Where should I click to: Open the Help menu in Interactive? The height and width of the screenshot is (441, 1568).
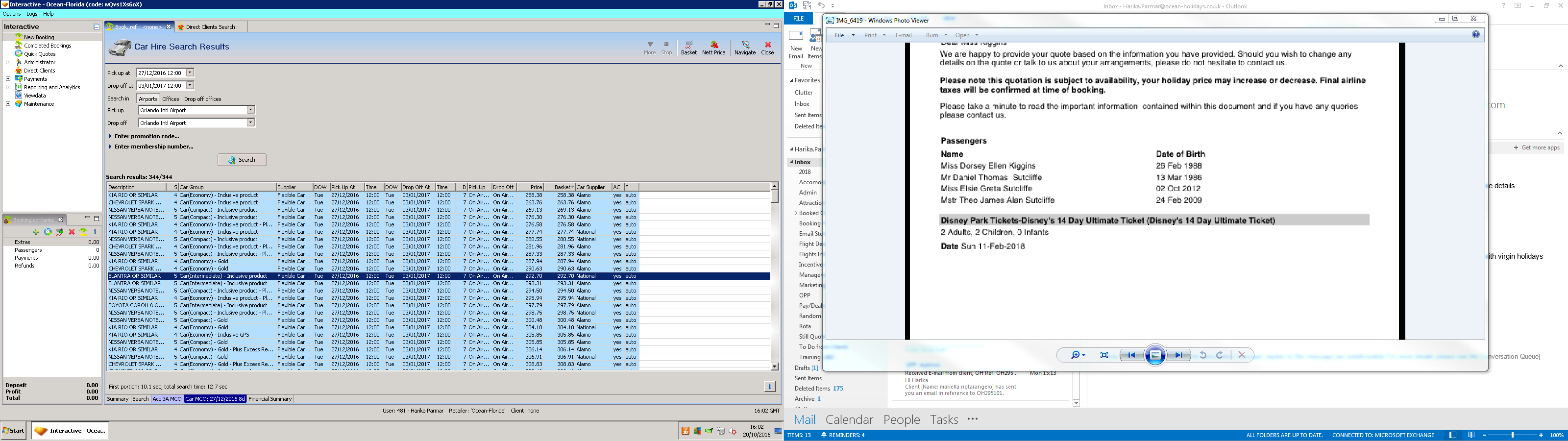coord(48,14)
